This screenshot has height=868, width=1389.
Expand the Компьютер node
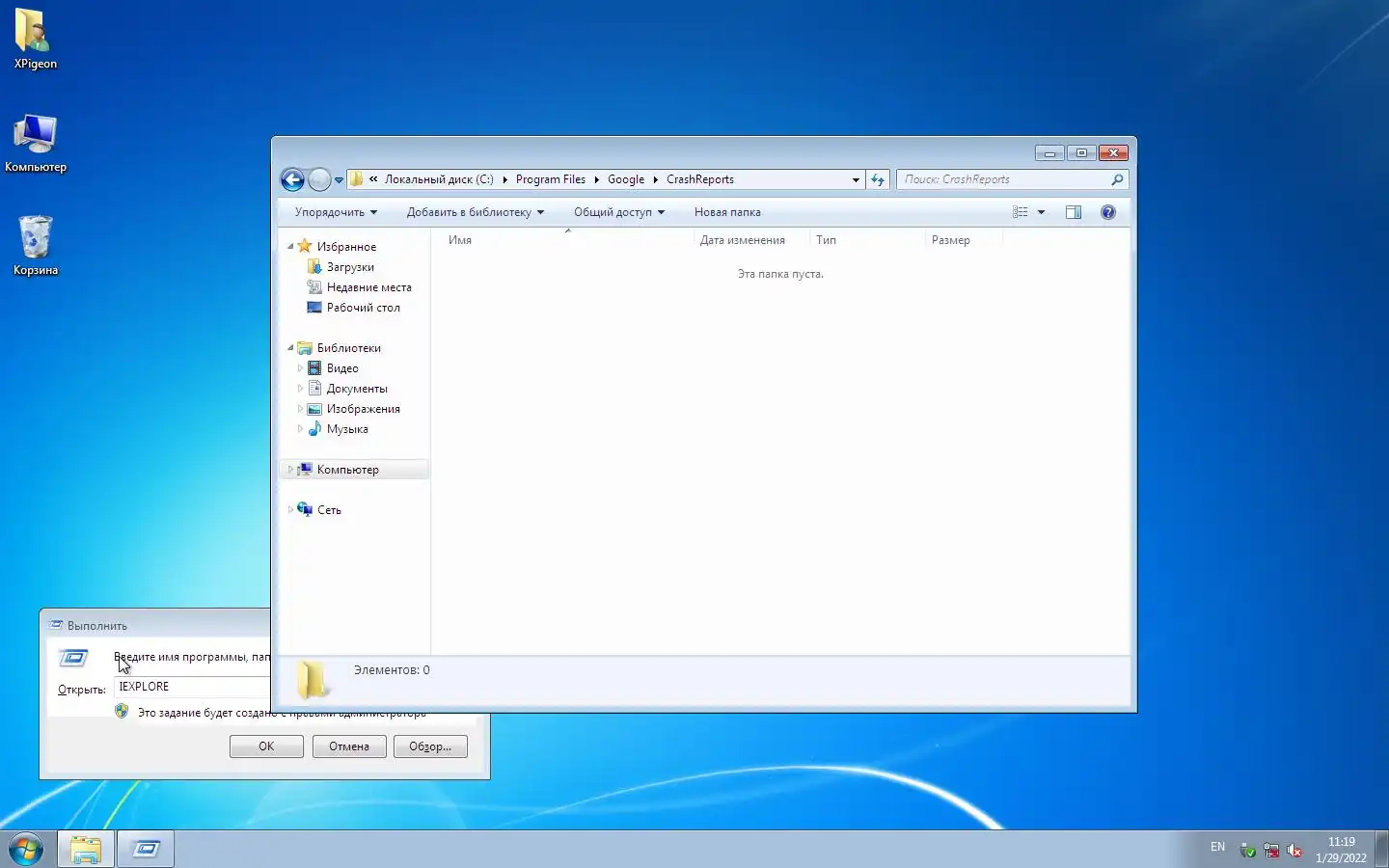[290, 470]
